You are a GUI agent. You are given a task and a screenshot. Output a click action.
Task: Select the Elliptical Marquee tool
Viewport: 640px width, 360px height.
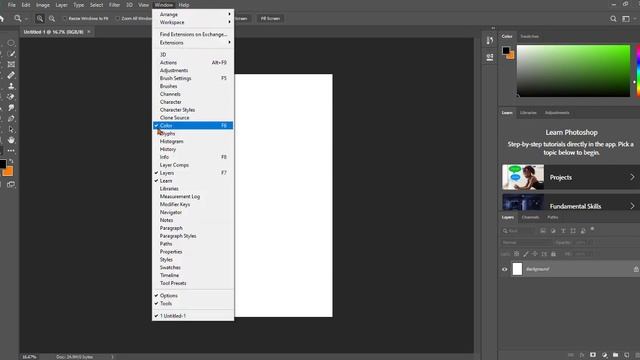pyautogui.click(x=11, y=43)
